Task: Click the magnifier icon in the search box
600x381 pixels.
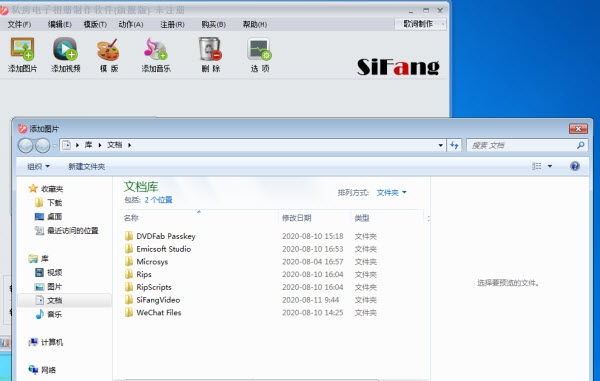Action: point(580,145)
